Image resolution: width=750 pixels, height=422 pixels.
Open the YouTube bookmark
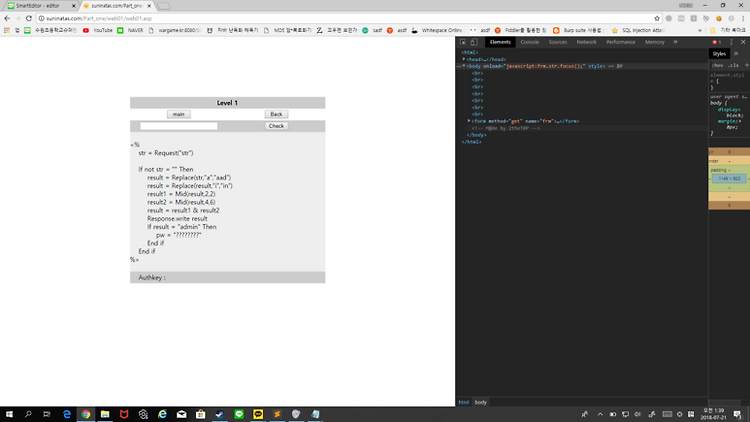[98, 30]
